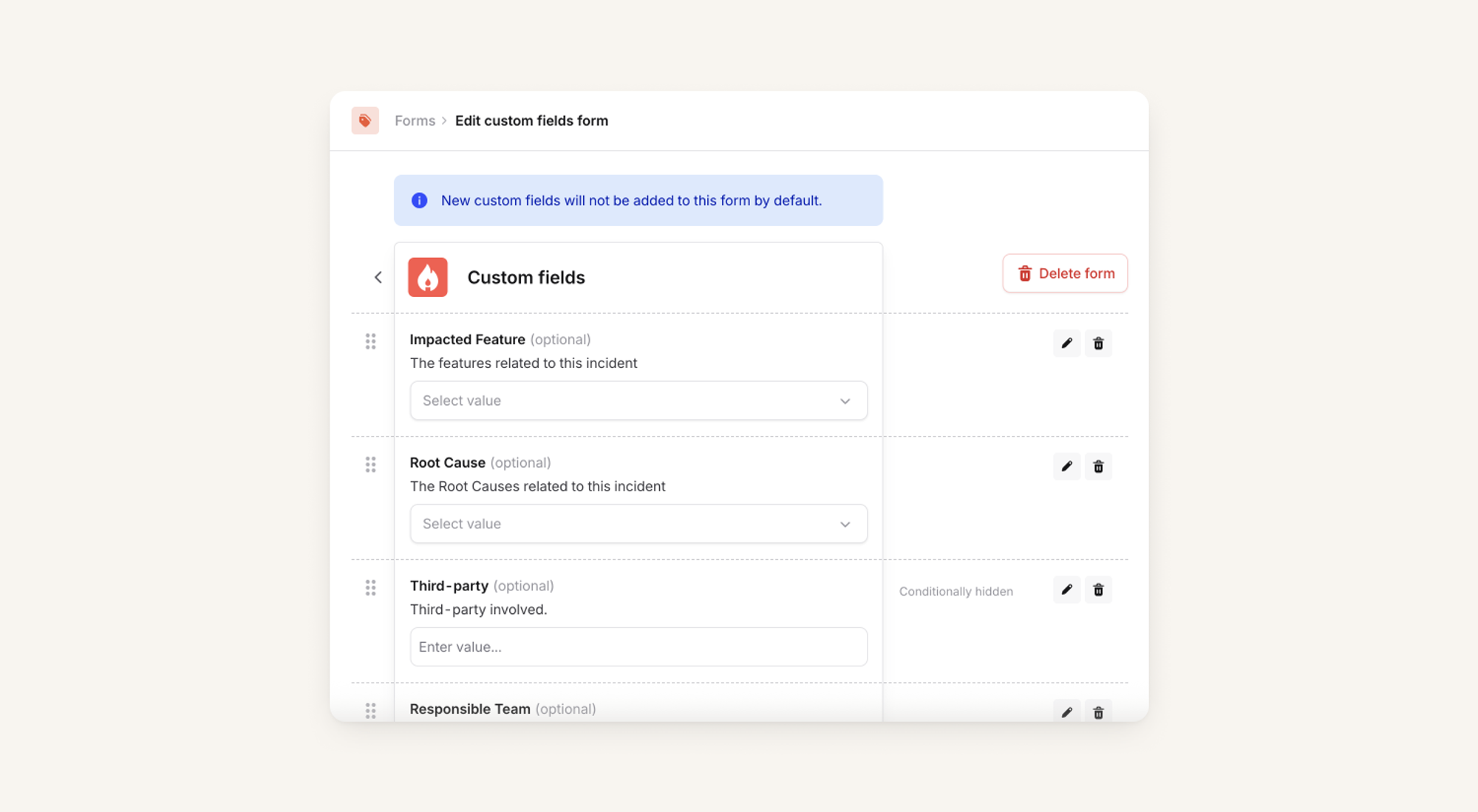This screenshot has width=1478, height=812.
Task: Remove the Root Cause field
Action: 1098,466
